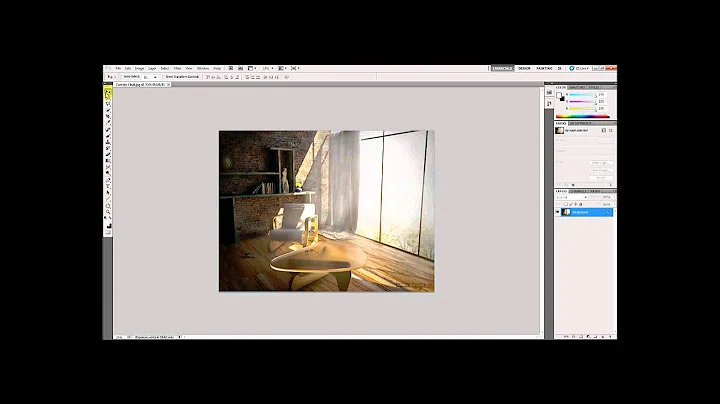
Task: Hide the Background layer eye icon
Action: point(557,212)
